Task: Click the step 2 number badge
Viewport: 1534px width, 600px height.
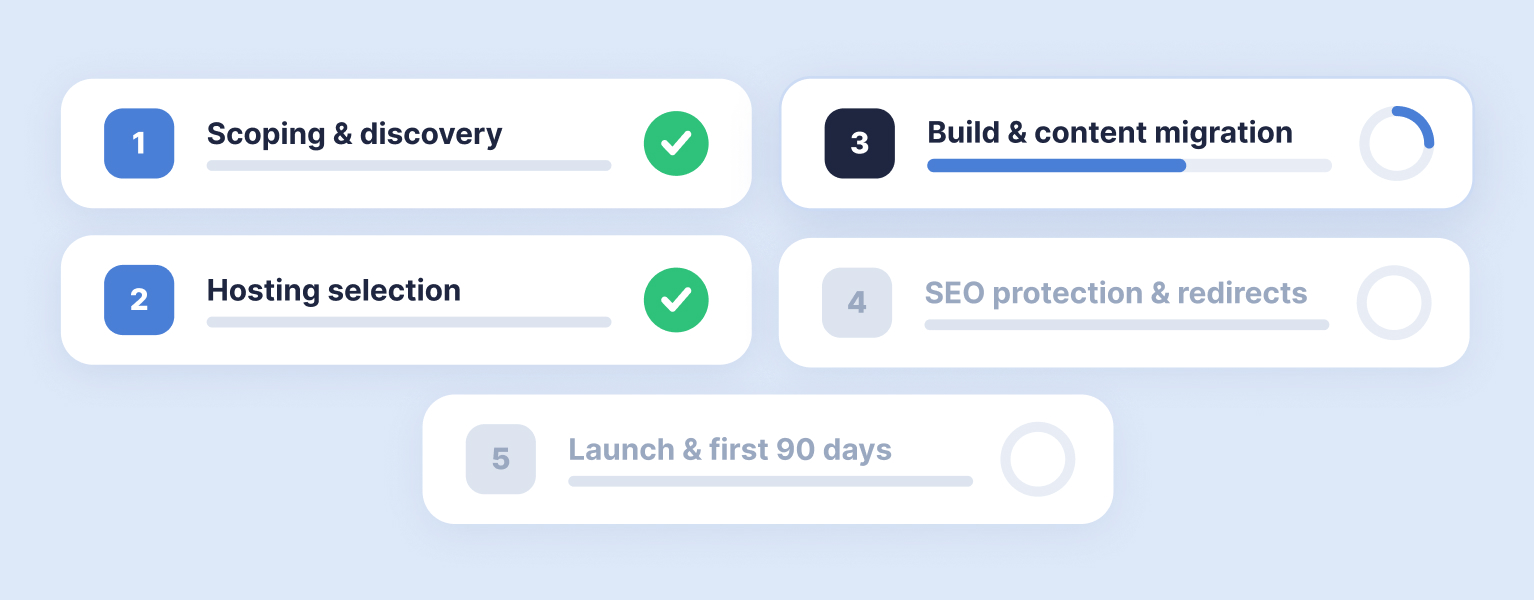Action: pos(139,300)
